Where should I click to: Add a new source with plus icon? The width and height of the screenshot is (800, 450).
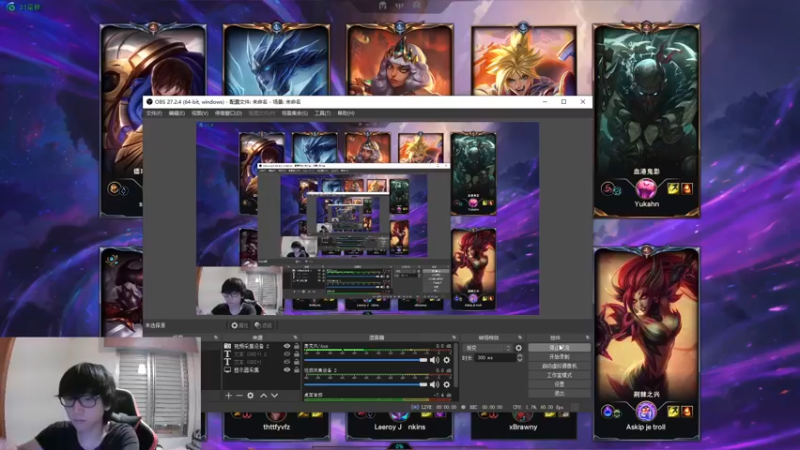click(x=229, y=395)
